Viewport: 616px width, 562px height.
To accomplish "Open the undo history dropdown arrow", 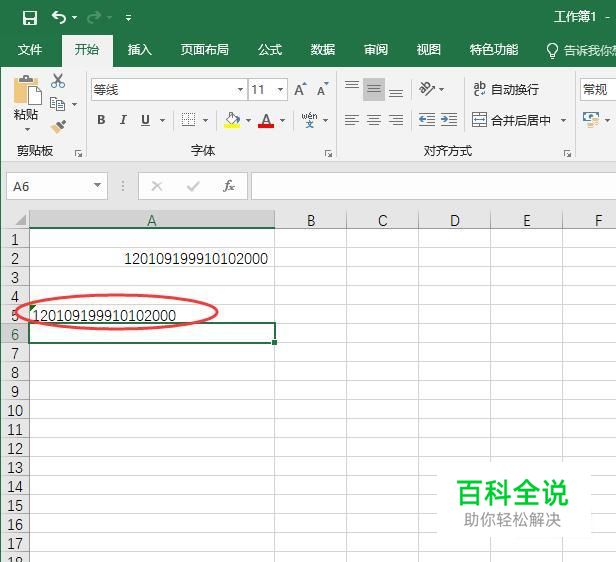I will [75, 18].
